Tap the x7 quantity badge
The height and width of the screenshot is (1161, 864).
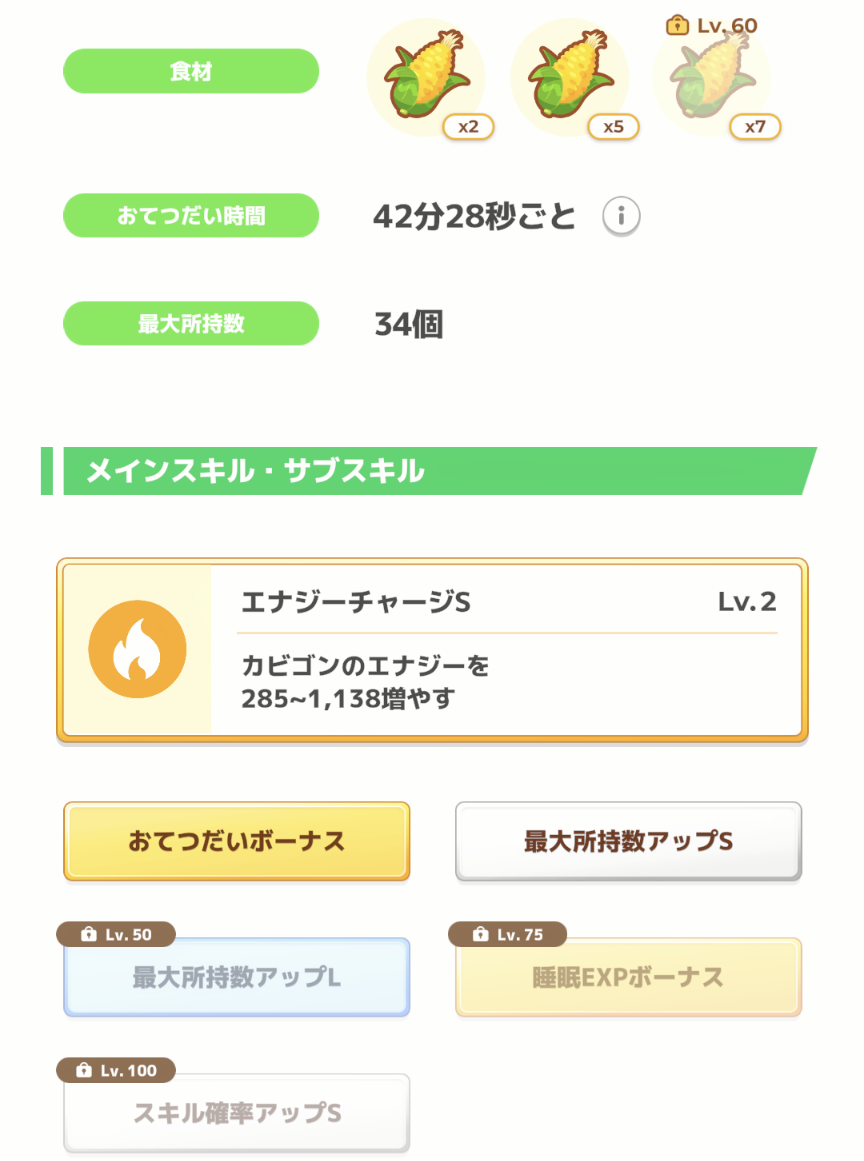click(x=755, y=127)
